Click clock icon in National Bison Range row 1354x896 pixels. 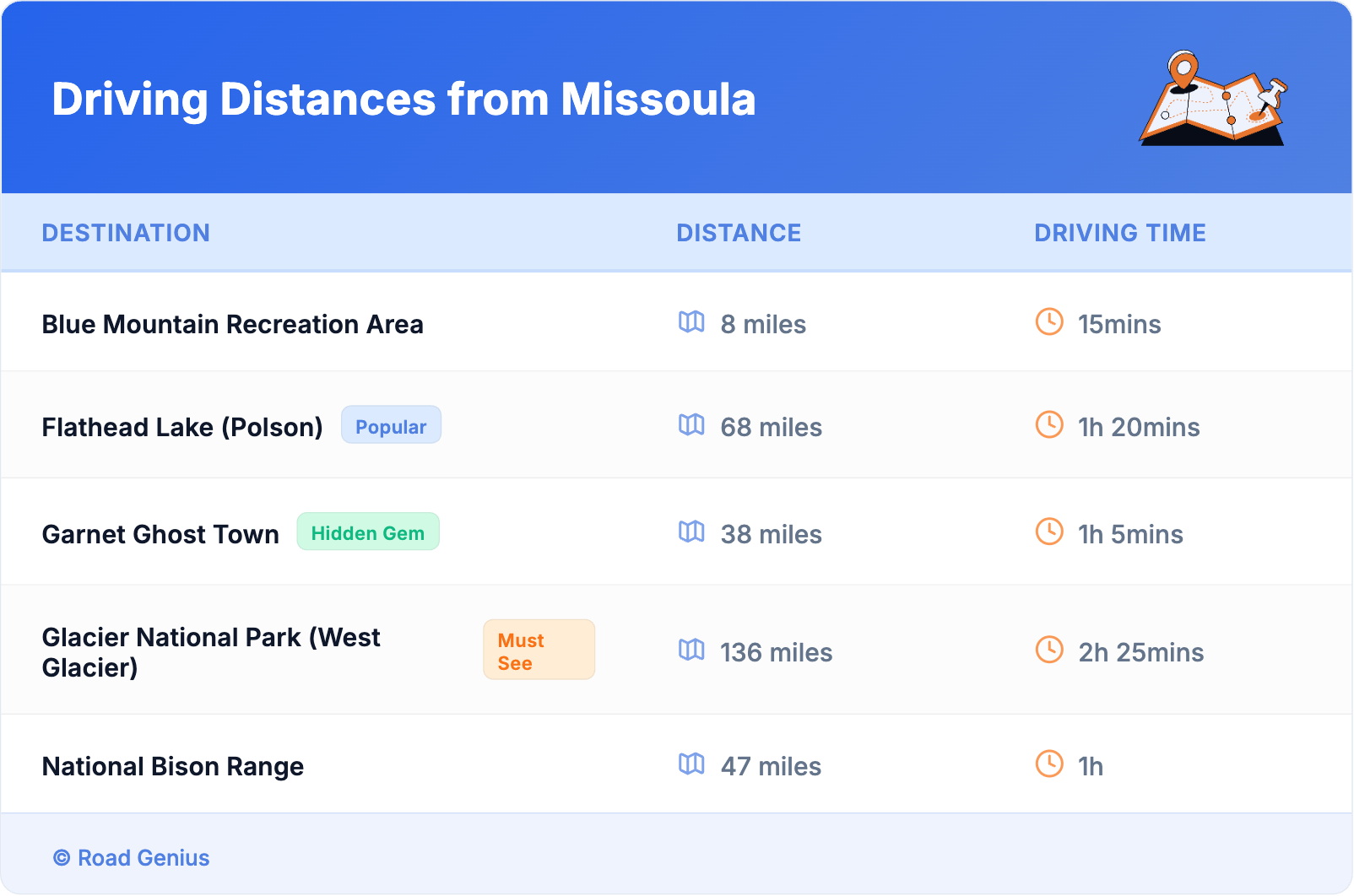(1049, 764)
